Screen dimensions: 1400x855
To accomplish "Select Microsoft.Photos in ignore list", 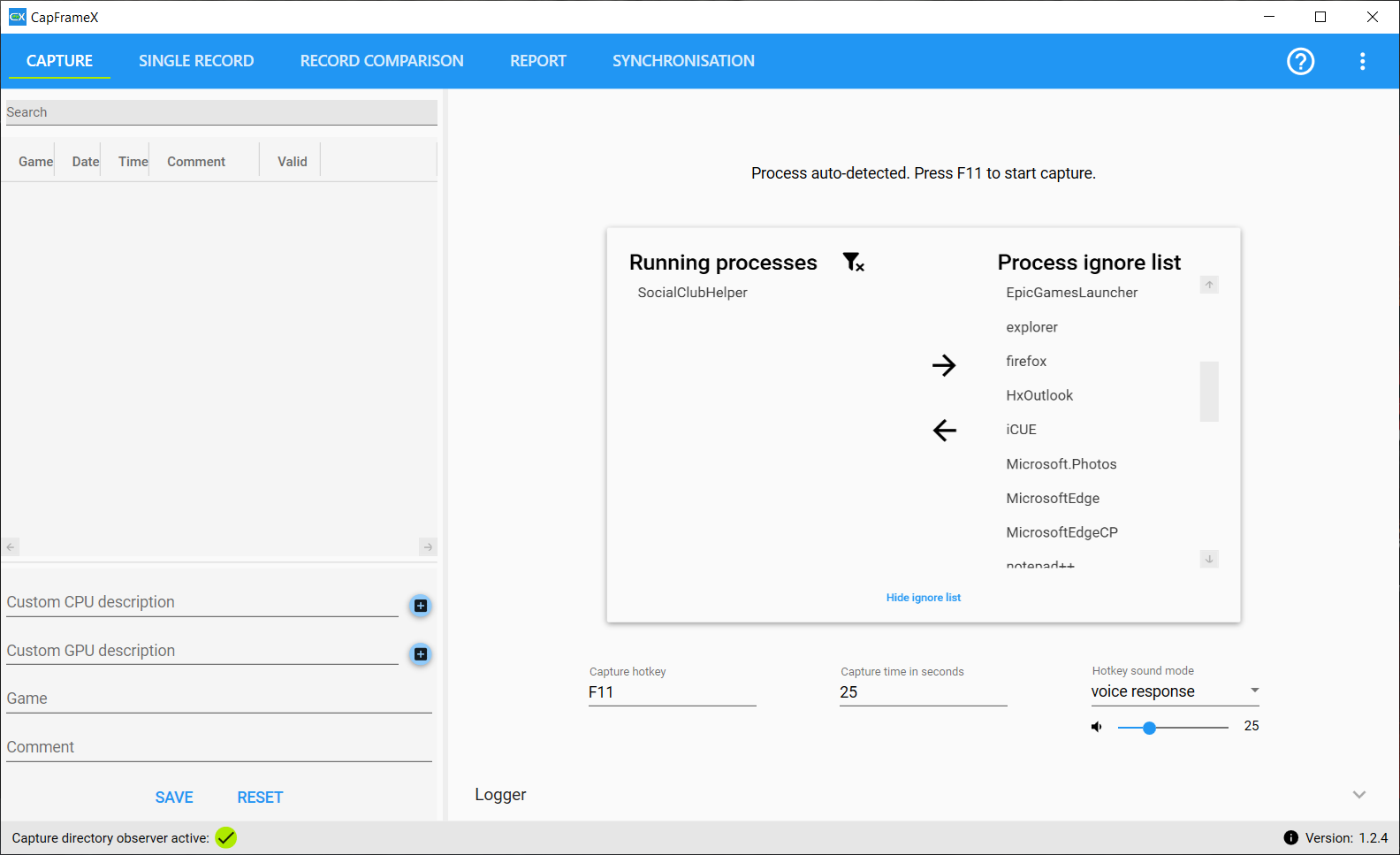I will (x=1061, y=464).
